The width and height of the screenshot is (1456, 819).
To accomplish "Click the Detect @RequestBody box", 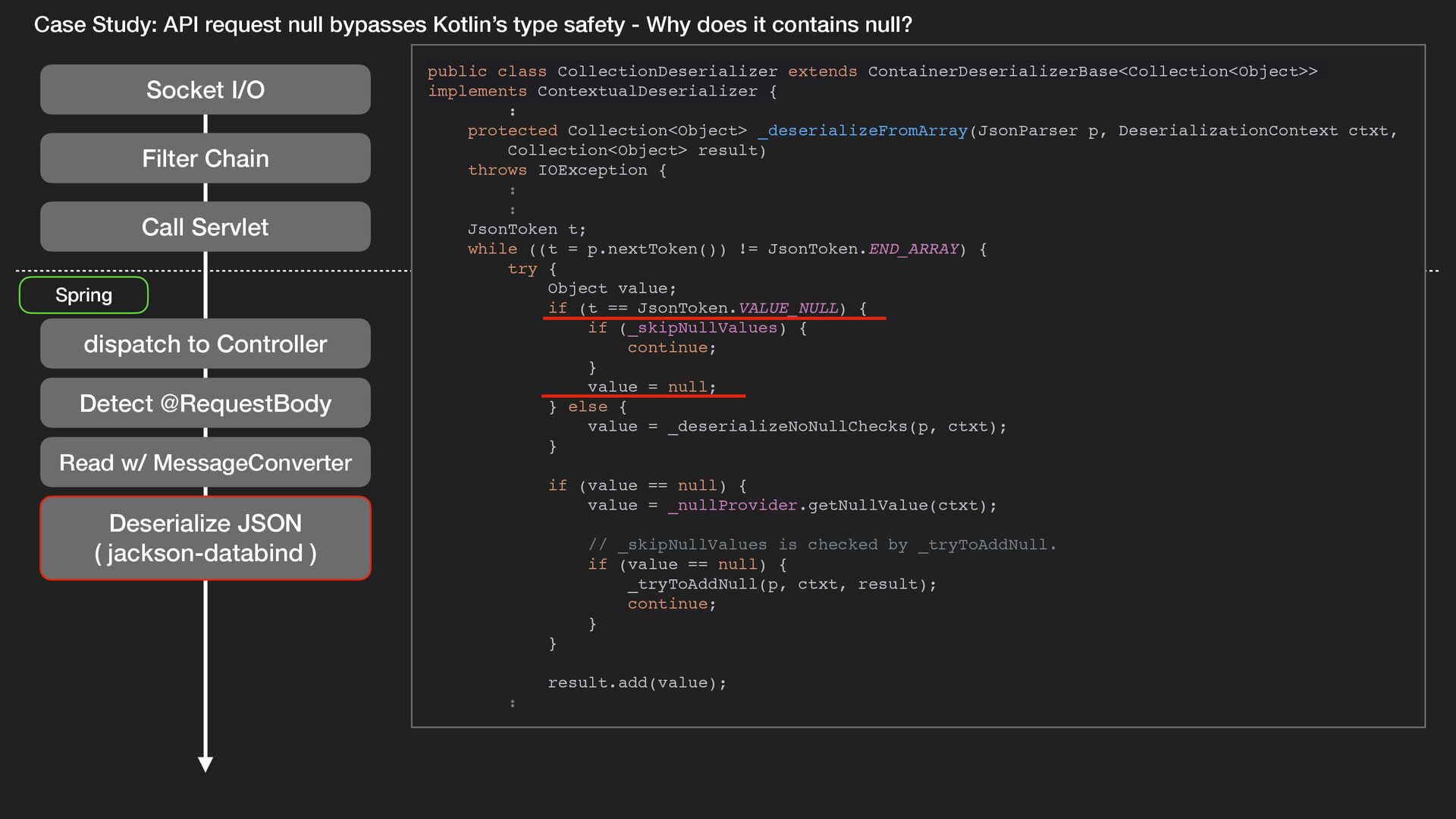I will [x=205, y=403].
